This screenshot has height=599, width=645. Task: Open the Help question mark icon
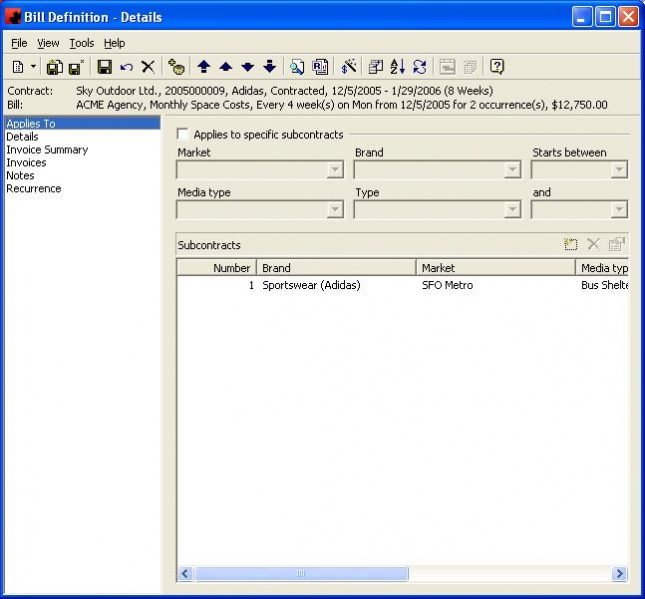[x=497, y=67]
